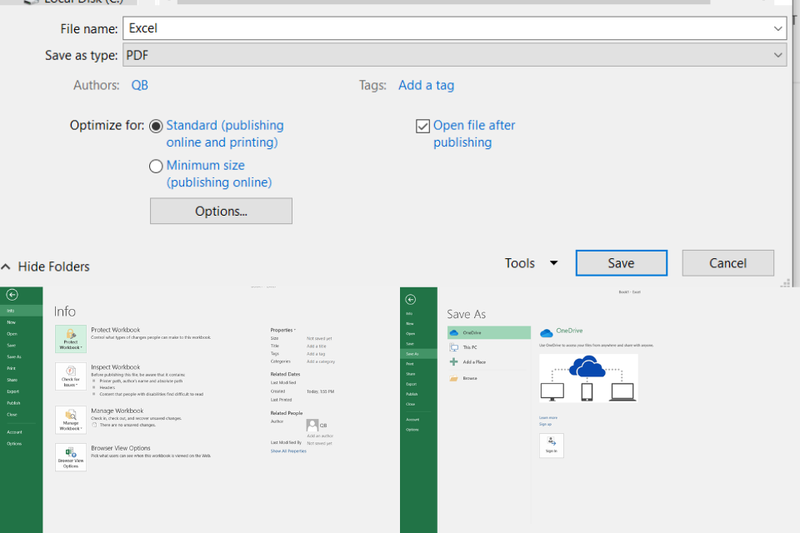
Task: Toggle Open file after publishing checkbox
Action: (422, 126)
